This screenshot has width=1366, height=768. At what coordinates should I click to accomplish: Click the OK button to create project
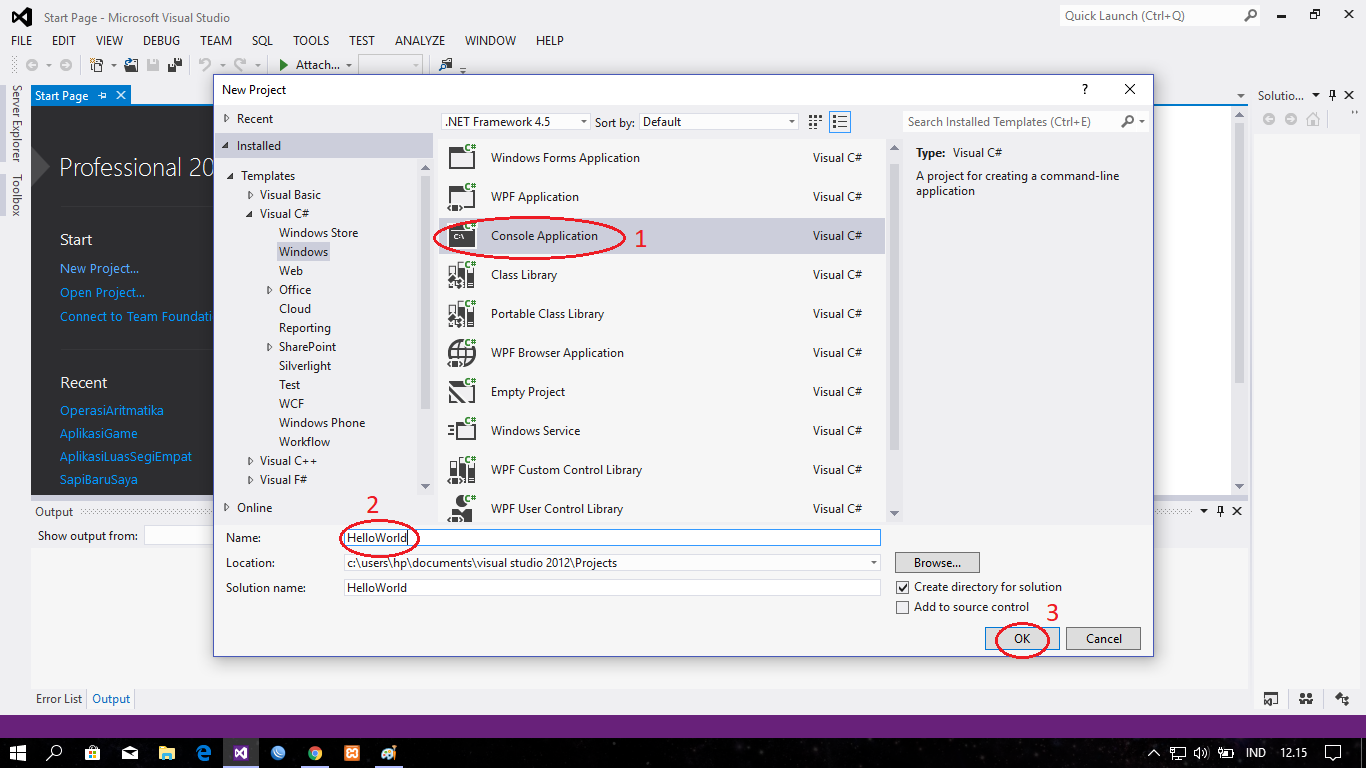1021,638
